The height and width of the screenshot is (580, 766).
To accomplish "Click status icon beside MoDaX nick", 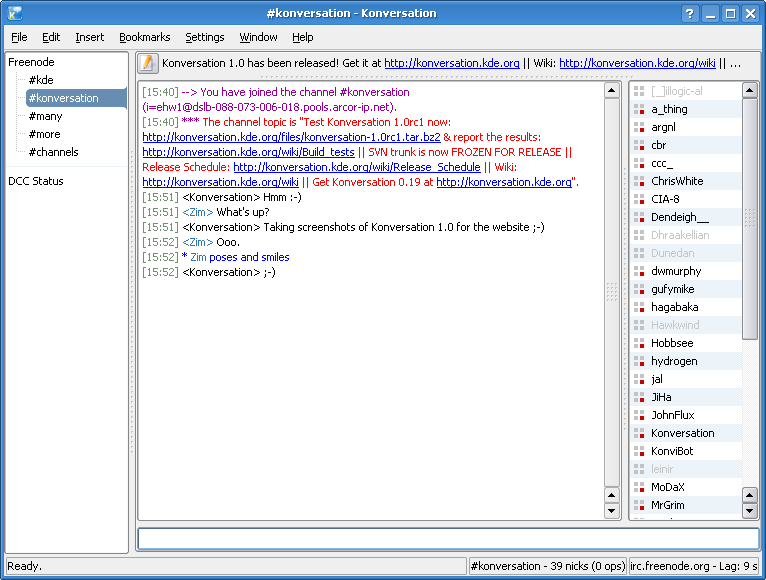I will click(x=639, y=487).
